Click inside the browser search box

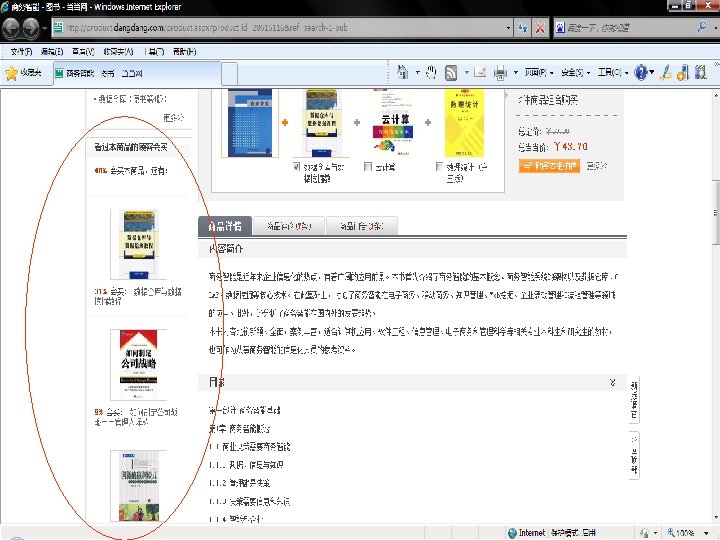tap(629, 28)
